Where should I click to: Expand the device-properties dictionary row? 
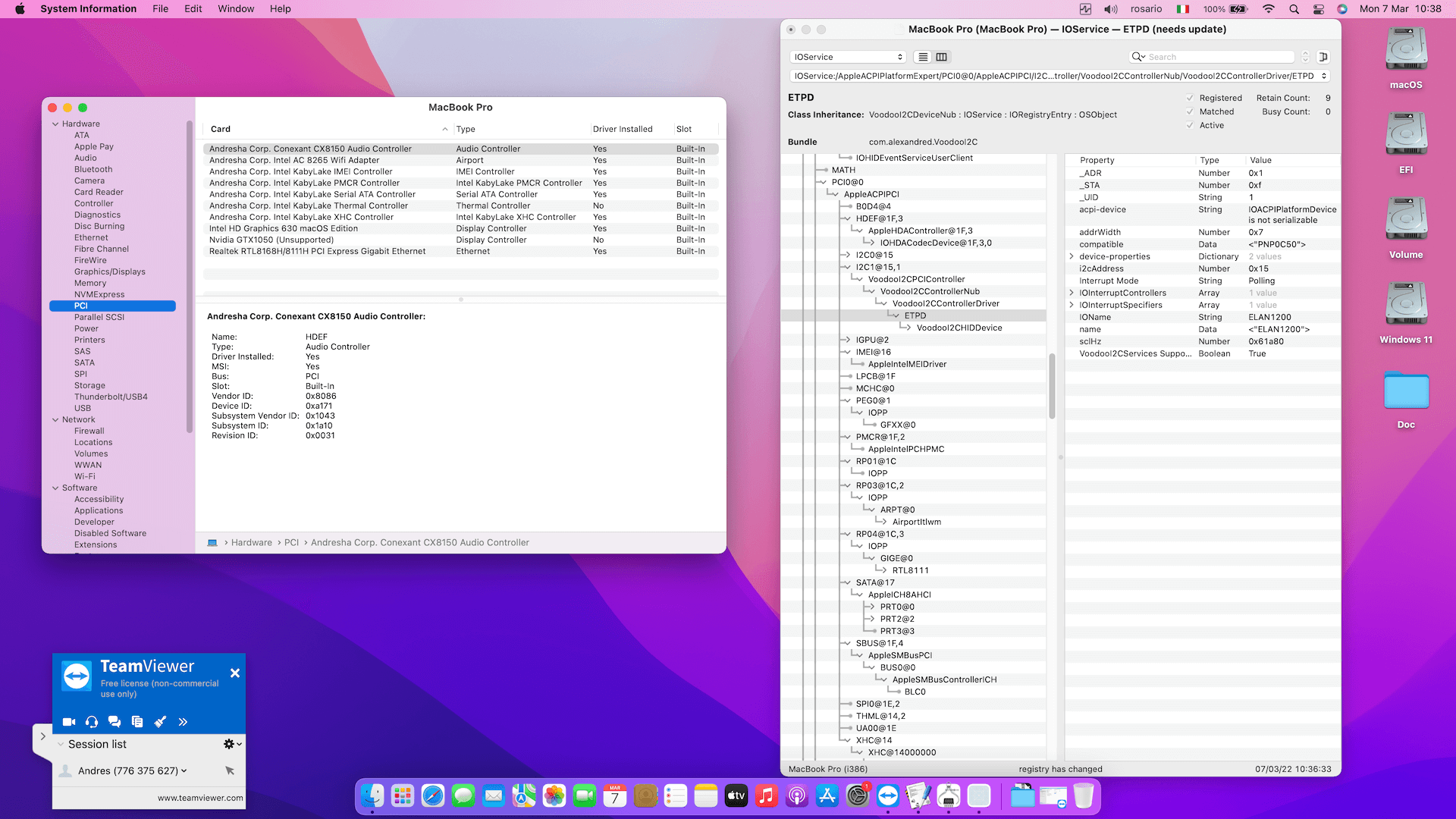pos(1072,256)
